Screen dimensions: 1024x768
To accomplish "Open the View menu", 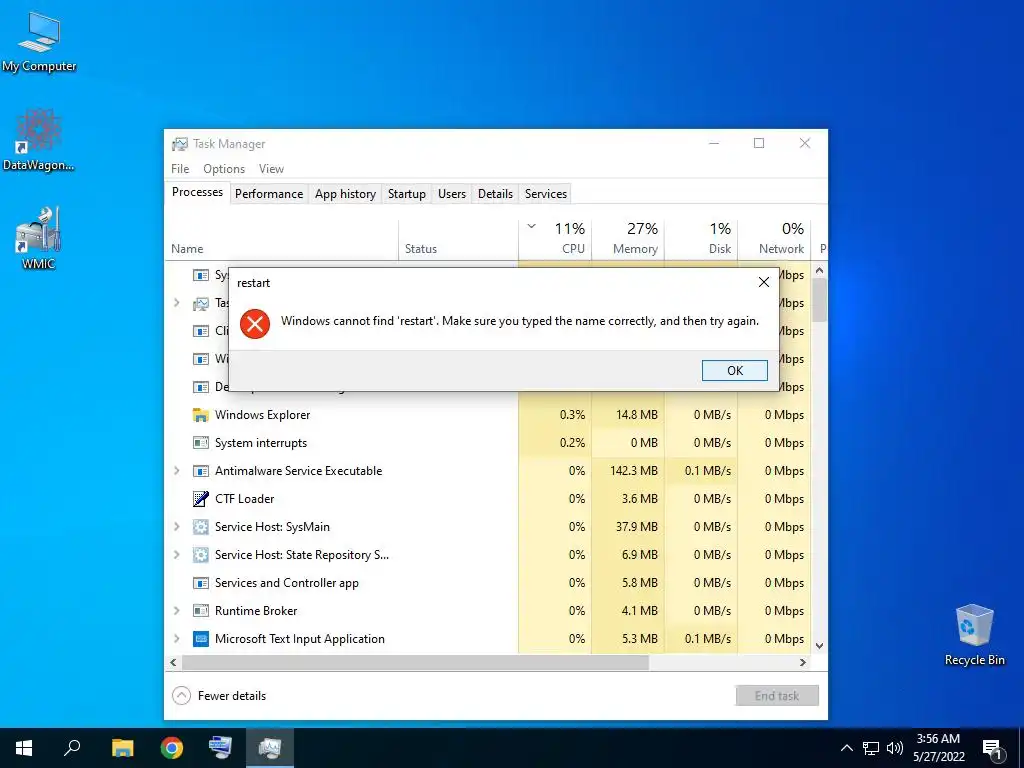I will [271, 168].
